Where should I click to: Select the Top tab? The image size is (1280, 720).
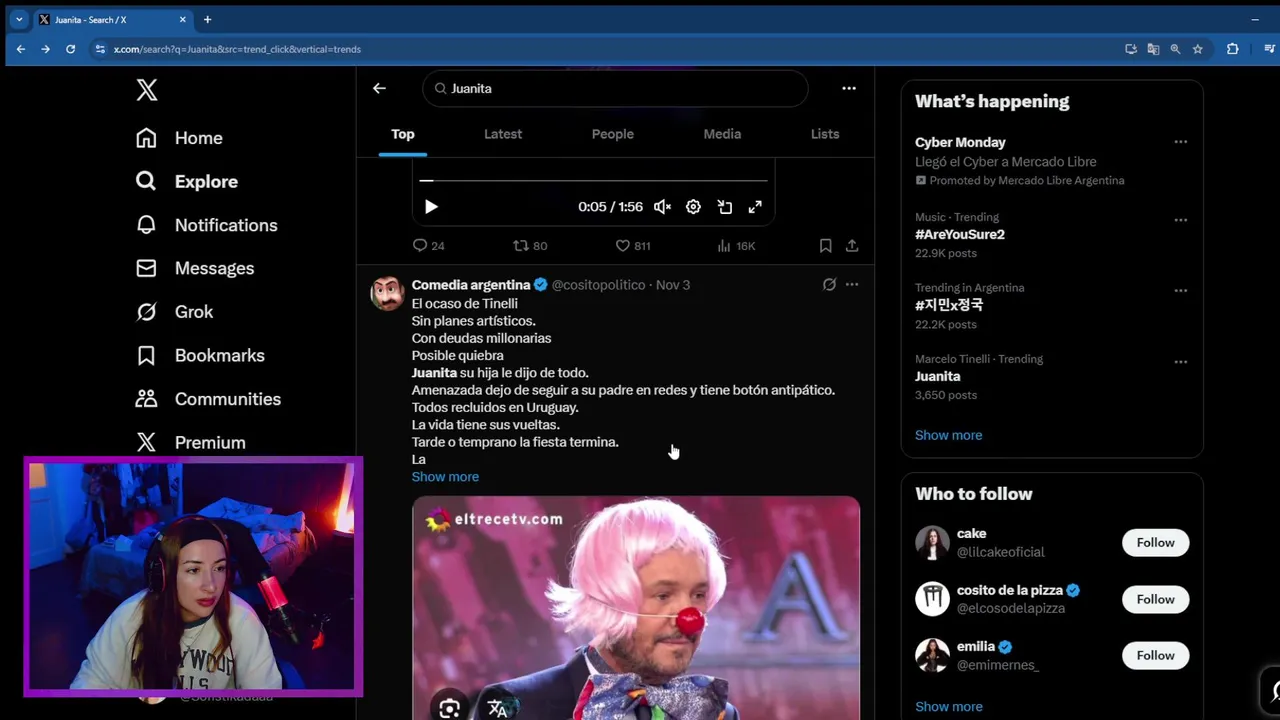pos(403,134)
